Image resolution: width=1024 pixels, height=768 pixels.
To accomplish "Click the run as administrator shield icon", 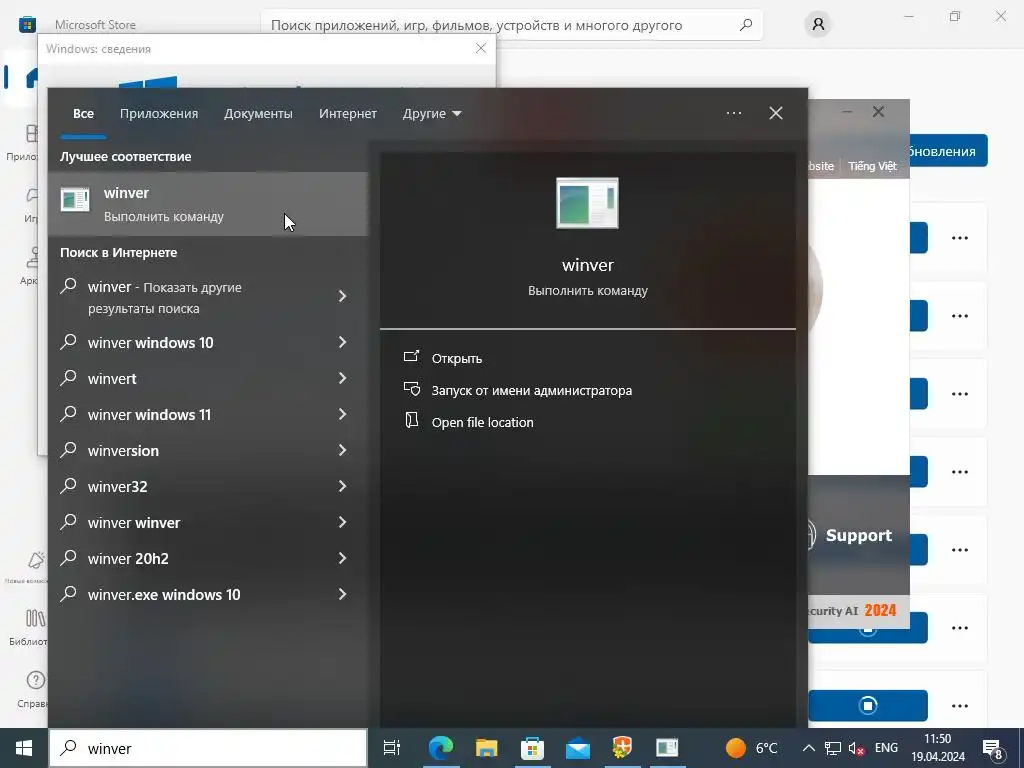I will tap(411, 389).
